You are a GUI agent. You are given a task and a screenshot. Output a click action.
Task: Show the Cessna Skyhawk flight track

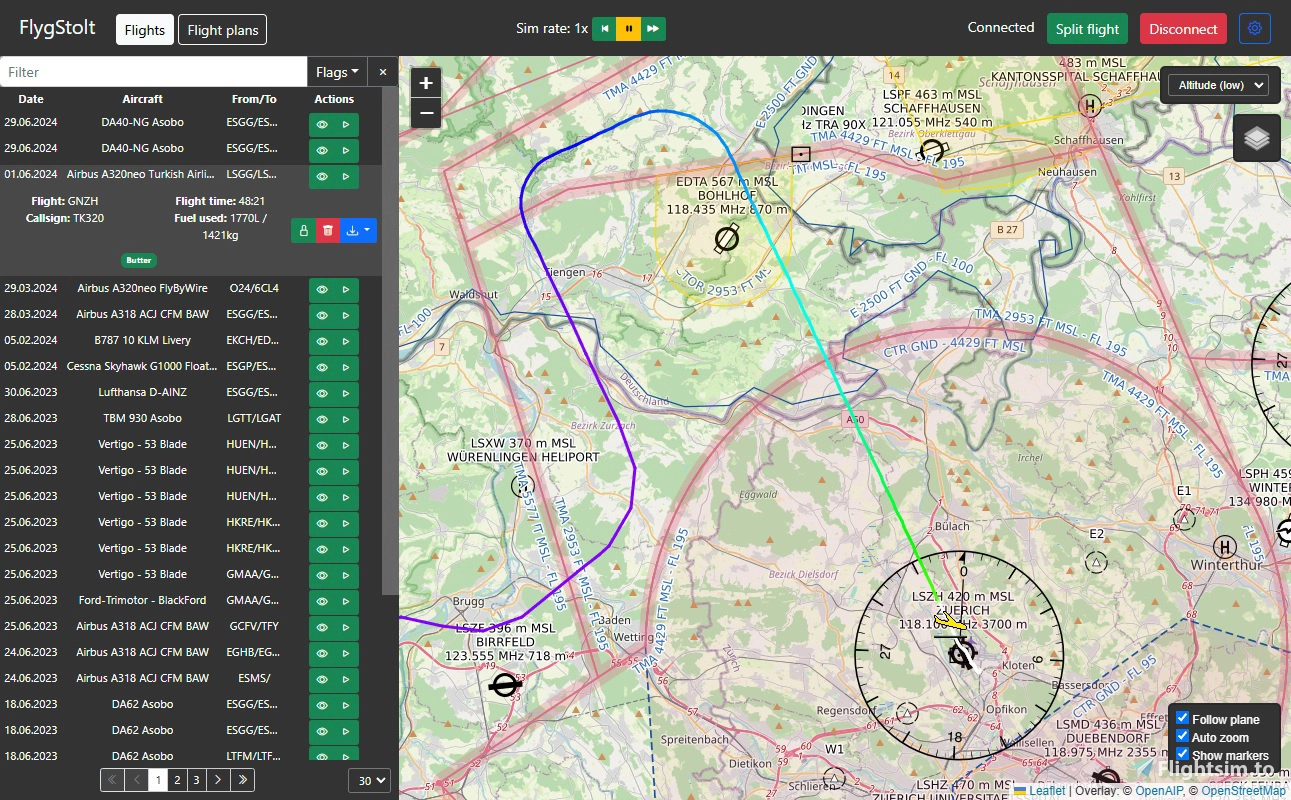click(322, 367)
